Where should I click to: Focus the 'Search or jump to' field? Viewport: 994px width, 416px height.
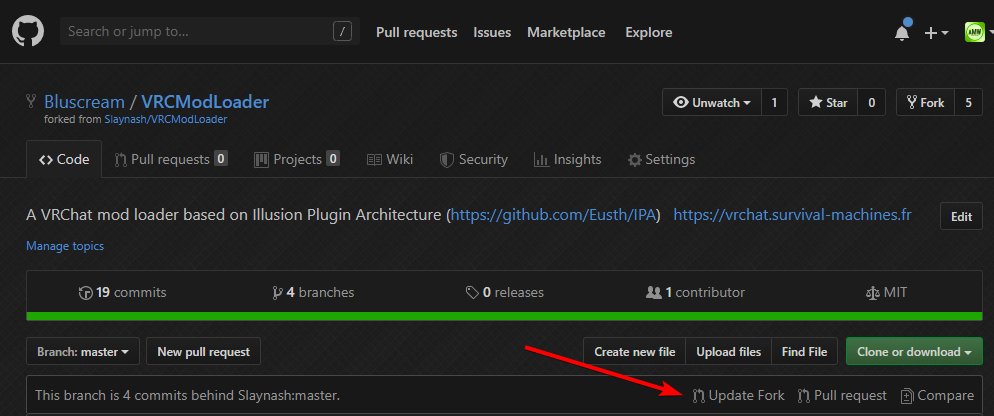(x=210, y=31)
